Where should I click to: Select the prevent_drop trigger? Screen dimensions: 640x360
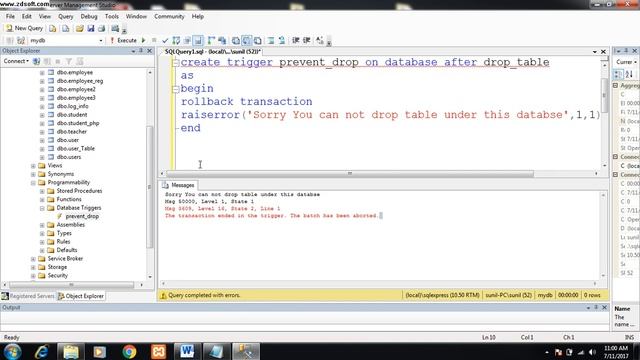(x=82, y=216)
